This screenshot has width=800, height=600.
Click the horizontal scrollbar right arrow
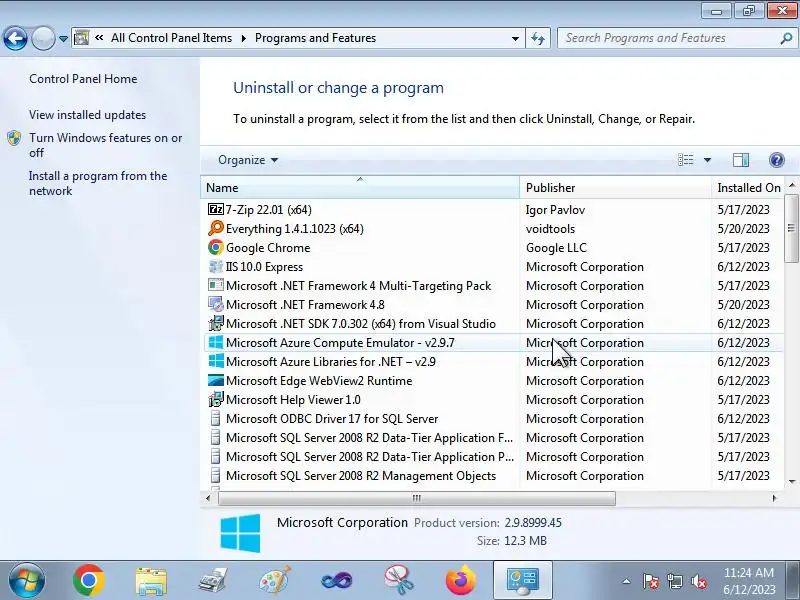tap(774, 498)
